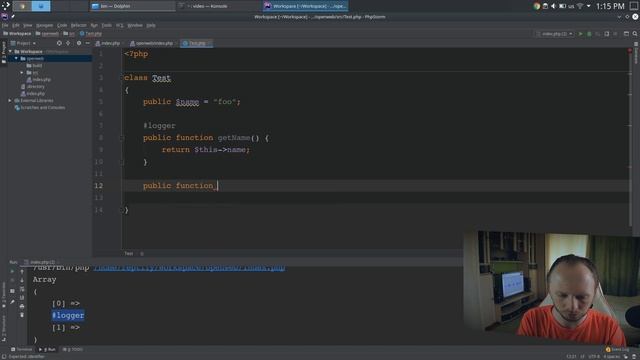Collapse the highlighted openweb folder
640x360 pixels.
[x=16, y=59]
